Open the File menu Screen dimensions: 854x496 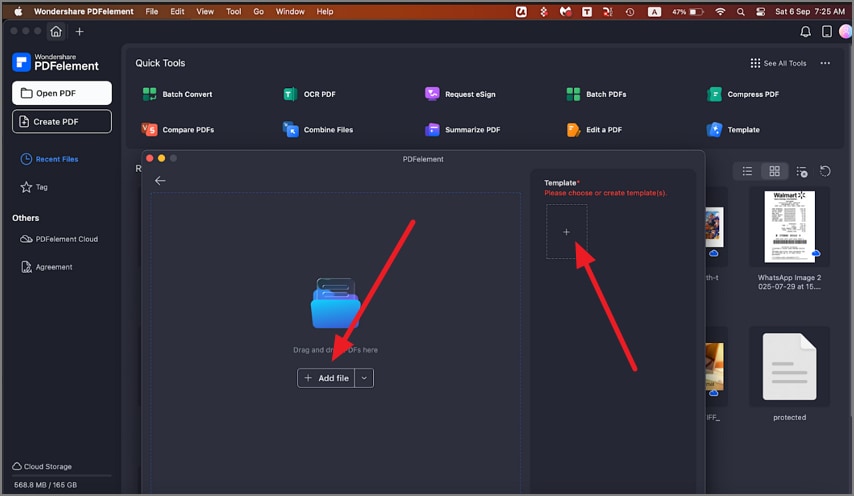[x=151, y=11]
